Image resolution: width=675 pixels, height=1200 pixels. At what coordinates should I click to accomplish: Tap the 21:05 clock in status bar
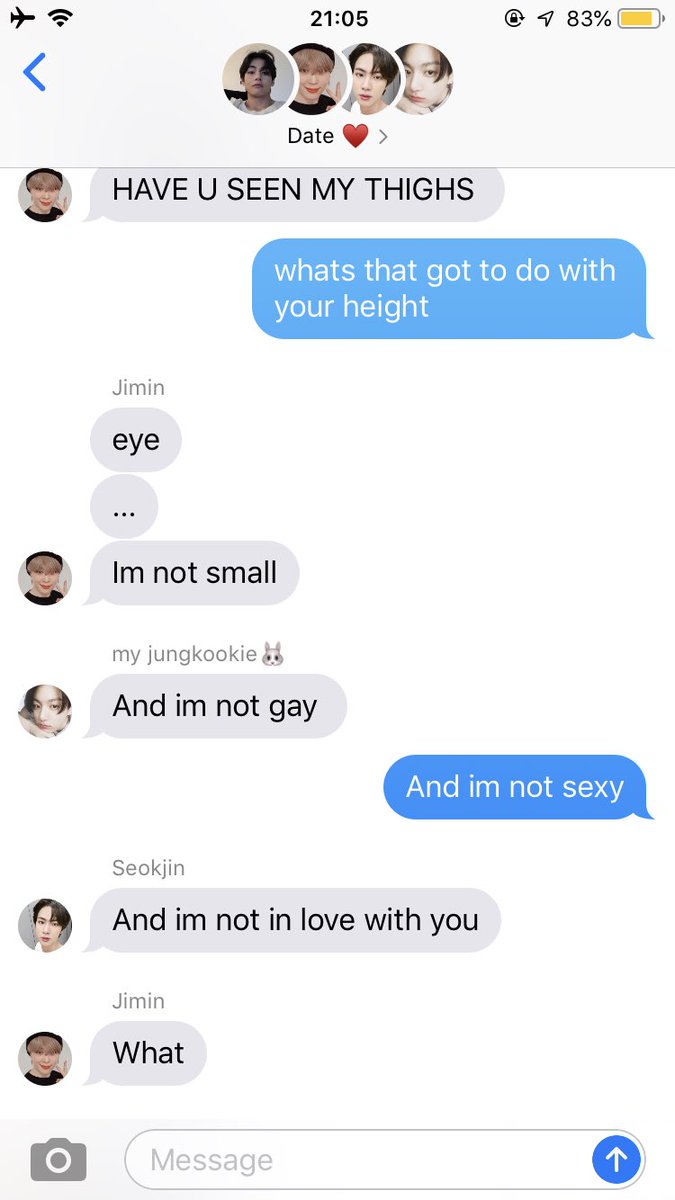(x=339, y=18)
